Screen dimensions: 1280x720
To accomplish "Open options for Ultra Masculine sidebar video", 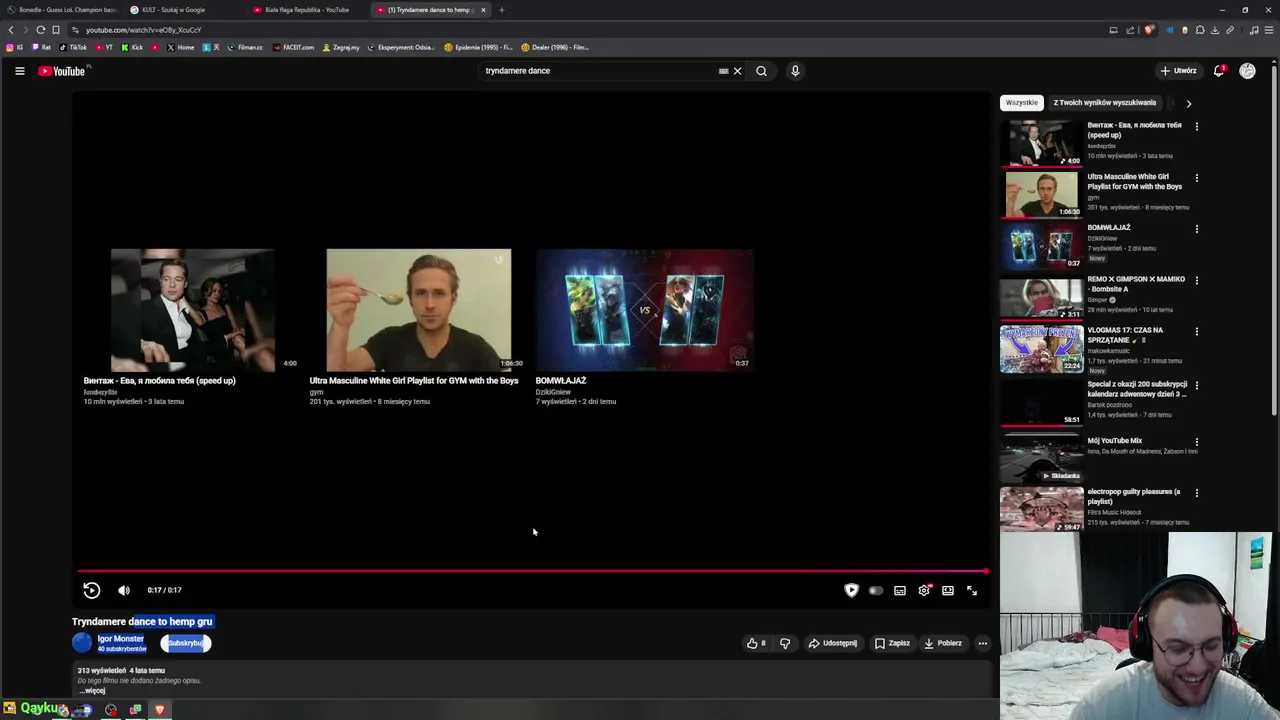I will (1196, 178).
